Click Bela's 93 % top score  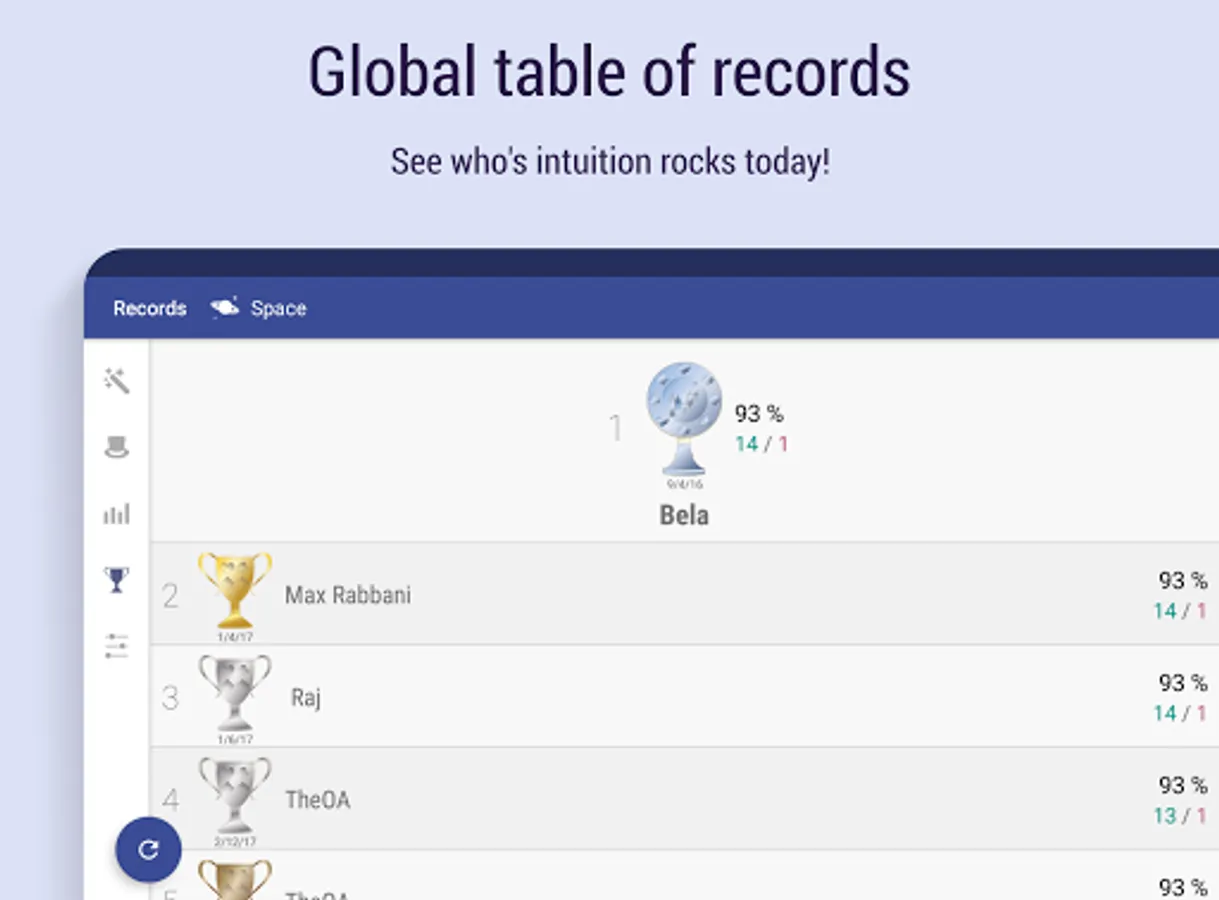tap(759, 413)
